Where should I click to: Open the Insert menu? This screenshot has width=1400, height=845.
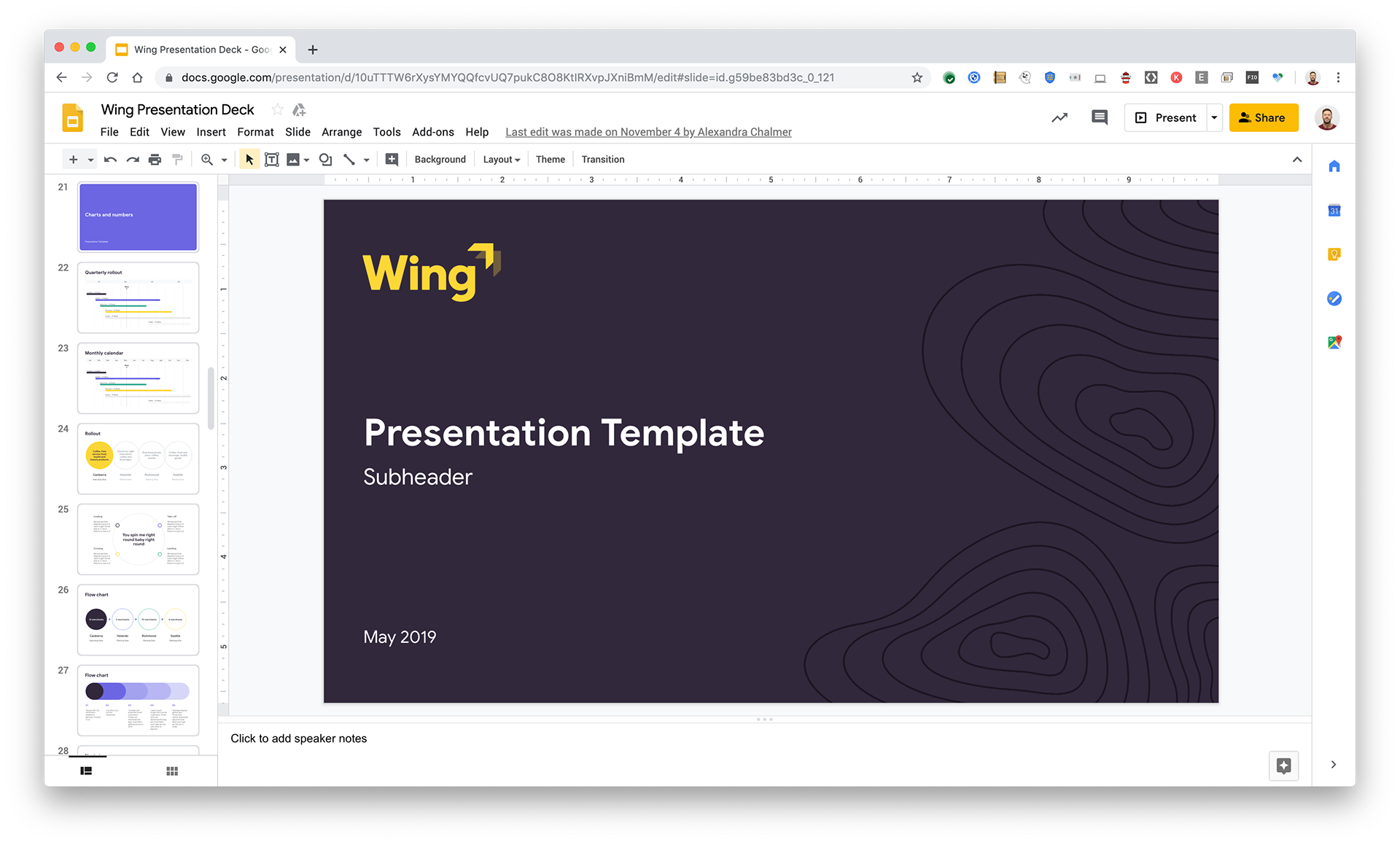[x=211, y=132]
